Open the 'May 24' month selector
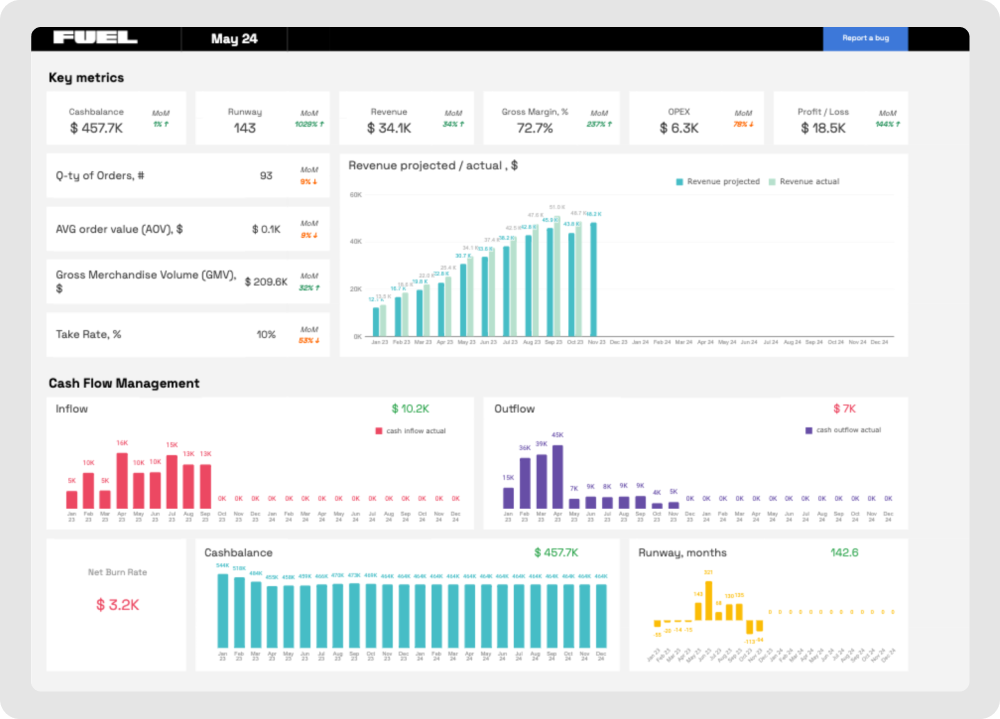 pos(236,38)
